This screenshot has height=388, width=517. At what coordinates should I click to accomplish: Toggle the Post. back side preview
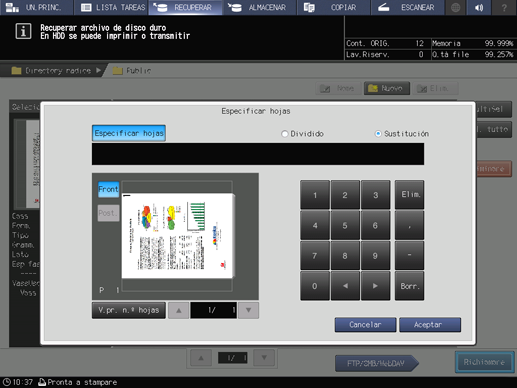click(x=108, y=213)
